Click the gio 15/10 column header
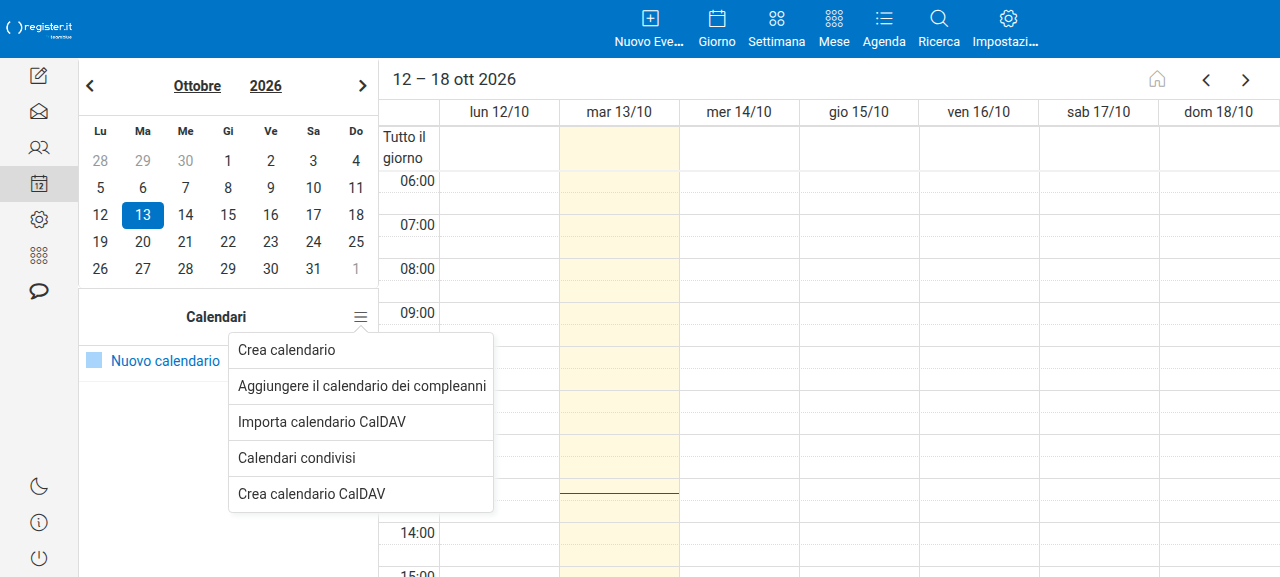 (x=859, y=112)
